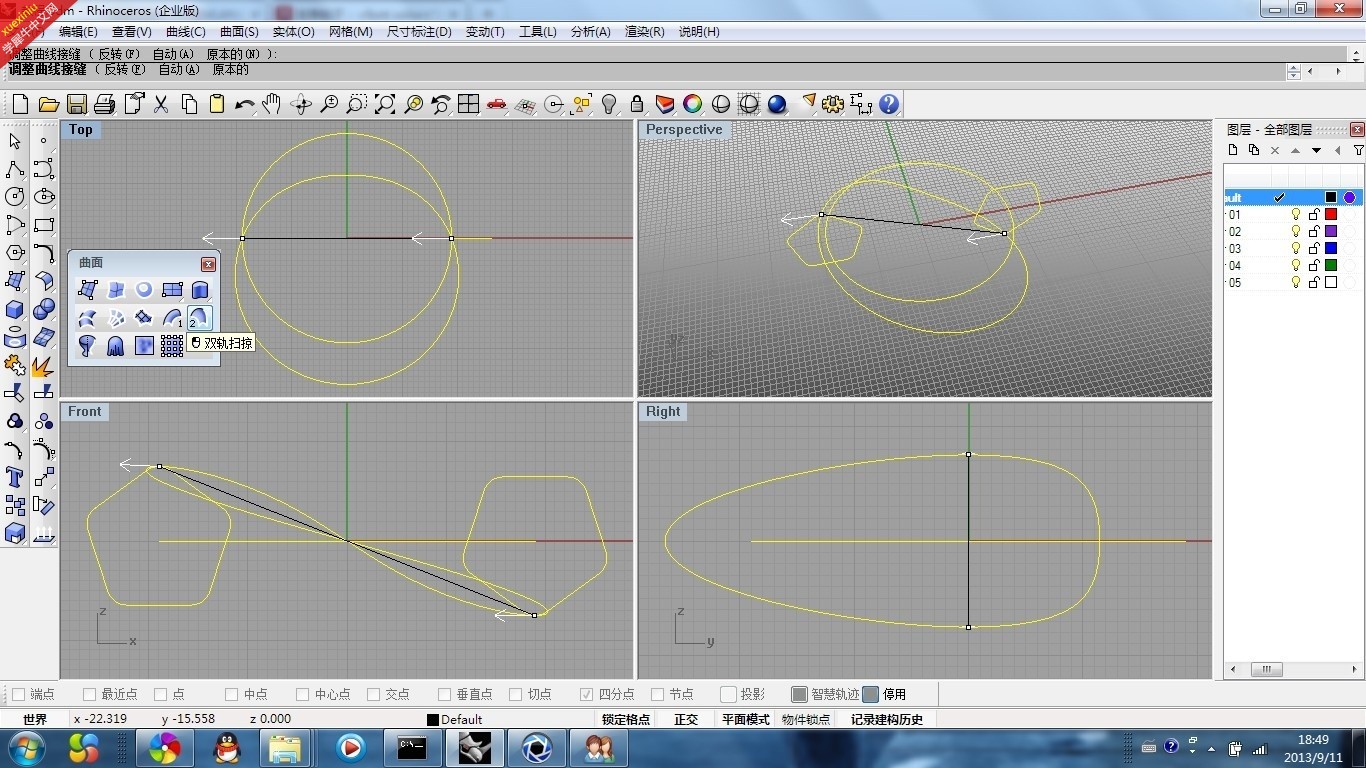Open the 实体(O) menu
The image size is (1366, 768).
click(x=293, y=32)
